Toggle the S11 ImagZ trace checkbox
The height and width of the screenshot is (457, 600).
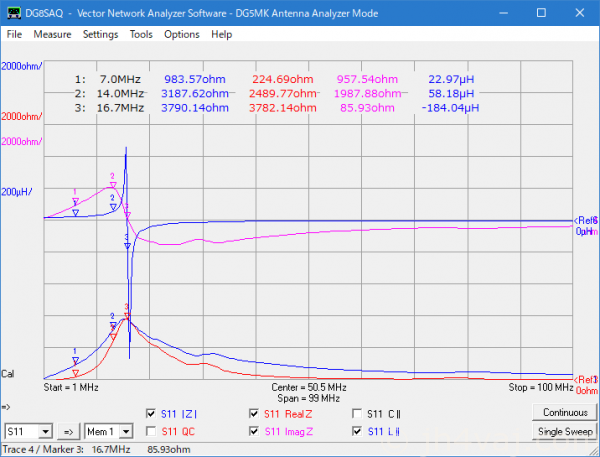point(253,431)
